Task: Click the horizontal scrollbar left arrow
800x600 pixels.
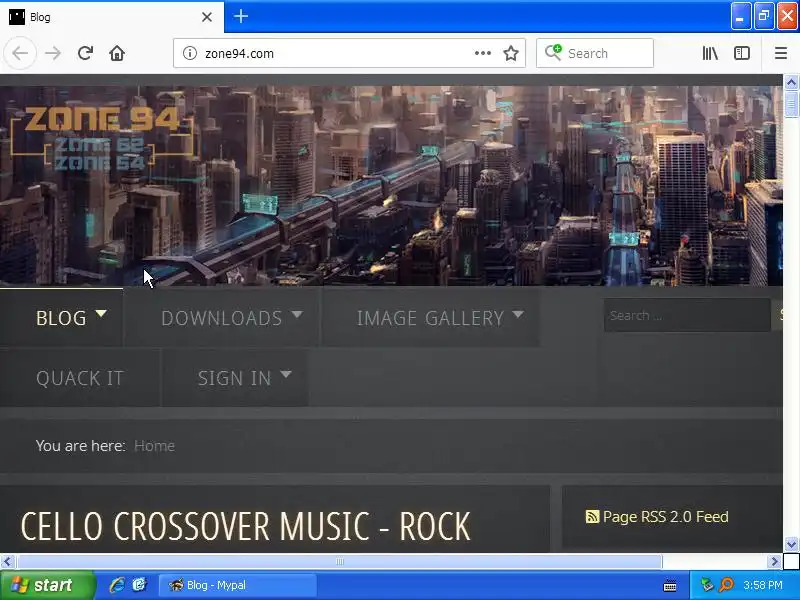Action: point(7,562)
